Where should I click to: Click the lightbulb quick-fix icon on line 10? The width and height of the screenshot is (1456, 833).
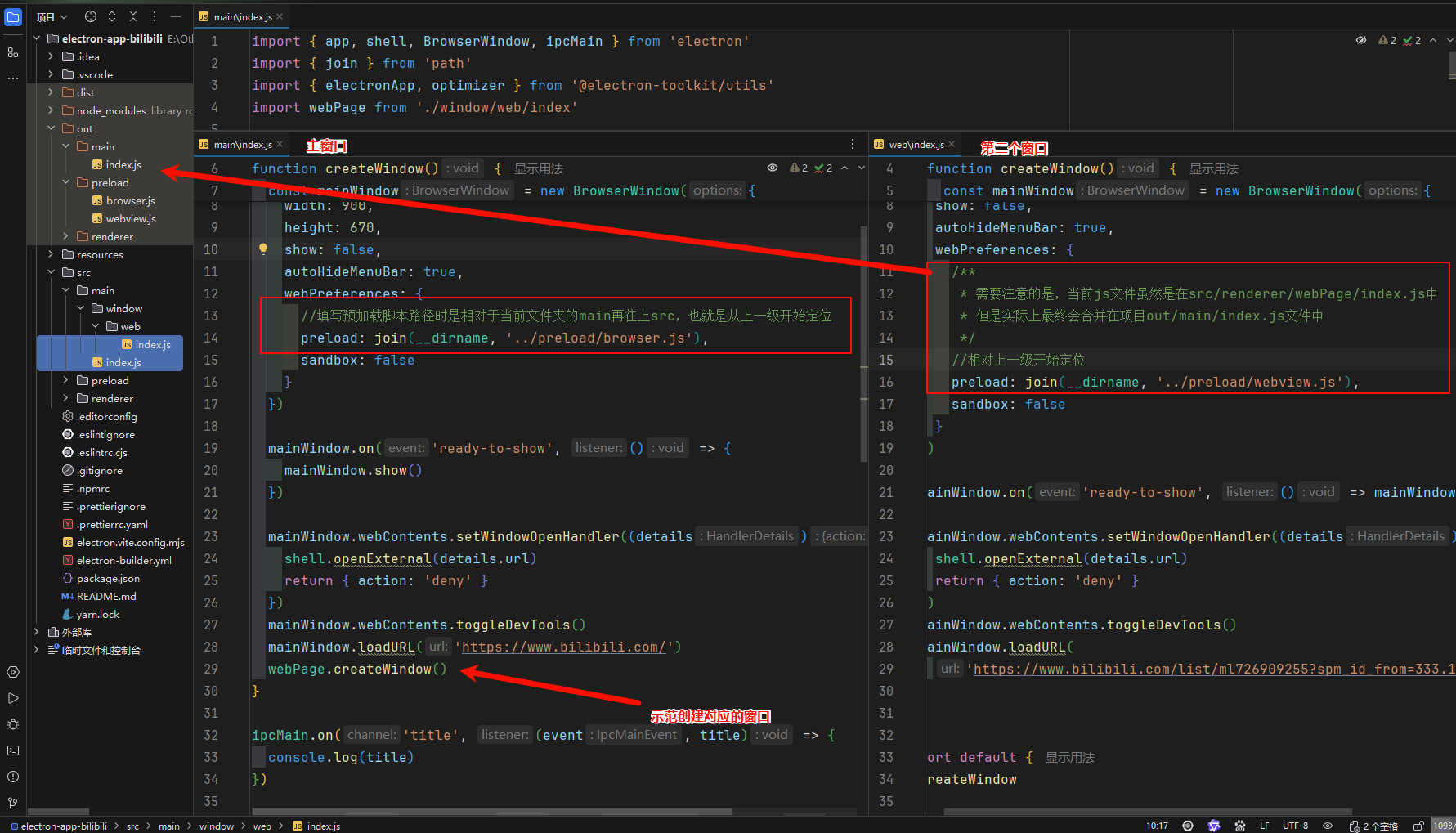point(263,249)
